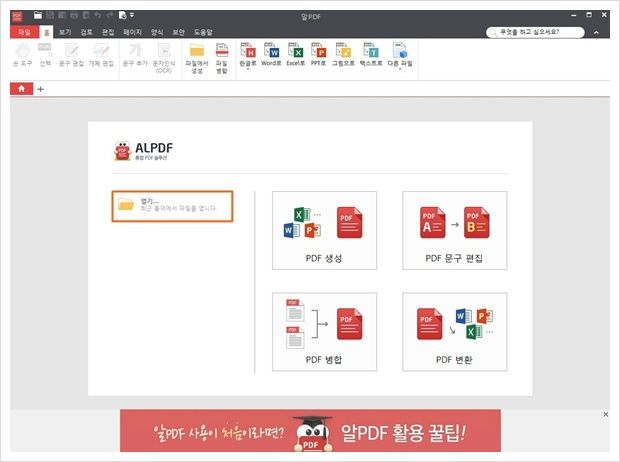Expand the quick access toolbar customize arrow
The height and width of the screenshot is (462, 620).
point(132,15)
